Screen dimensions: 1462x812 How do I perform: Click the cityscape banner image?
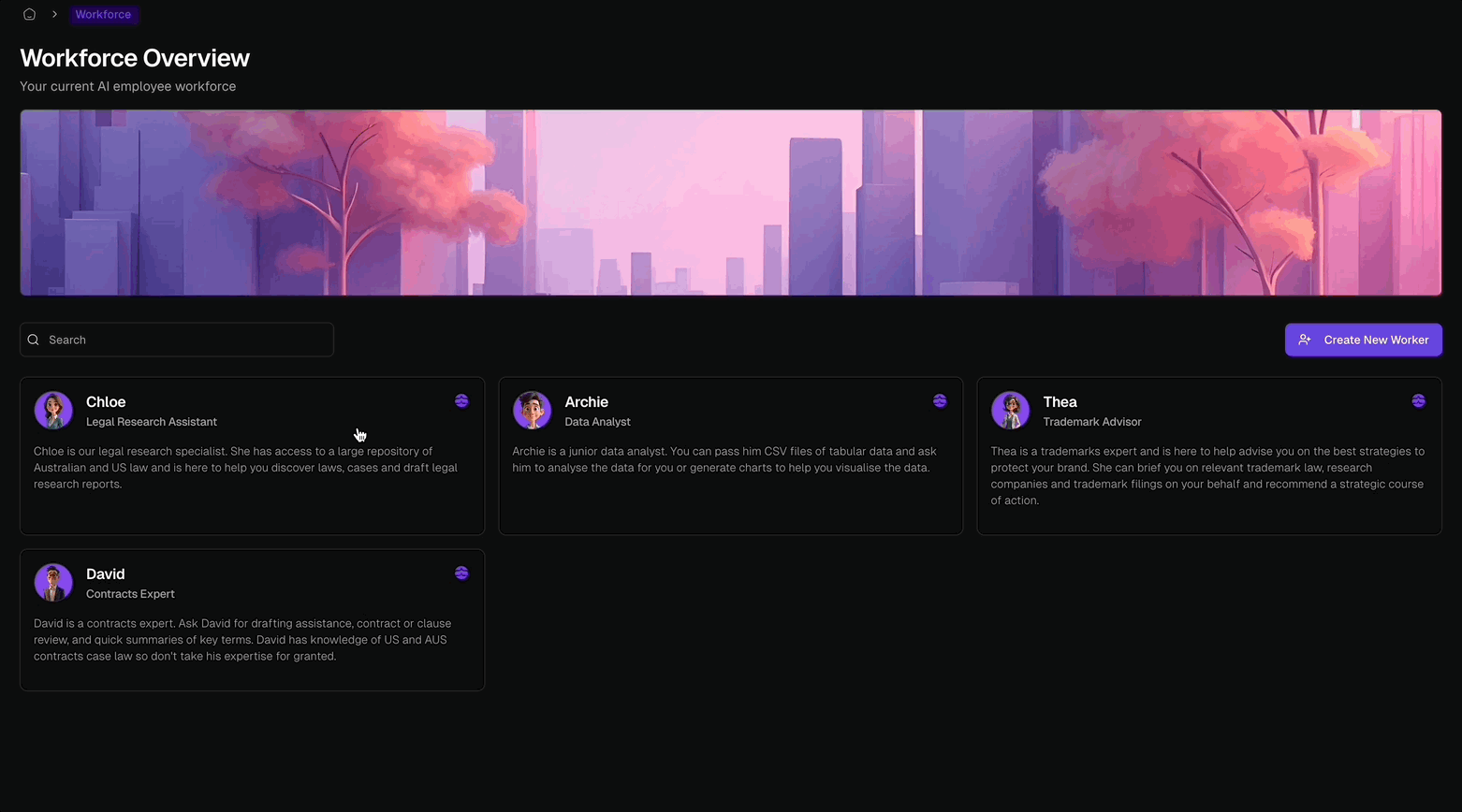pyautogui.click(x=730, y=202)
